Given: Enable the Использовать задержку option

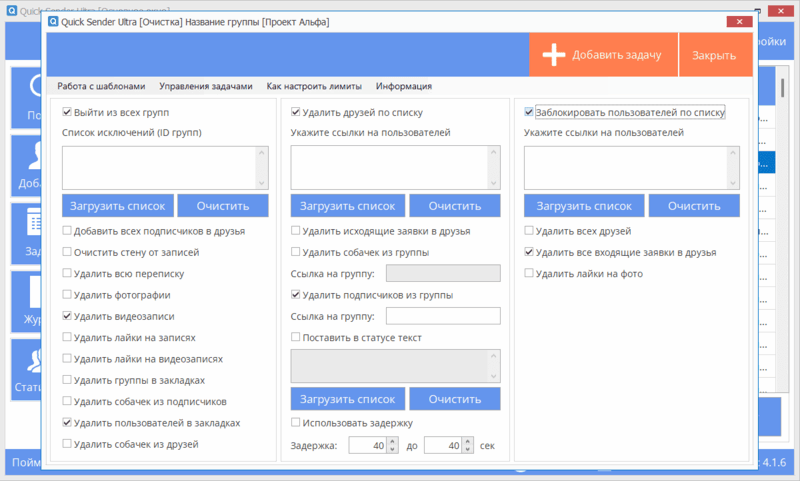Looking at the screenshot, I should (x=296, y=423).
